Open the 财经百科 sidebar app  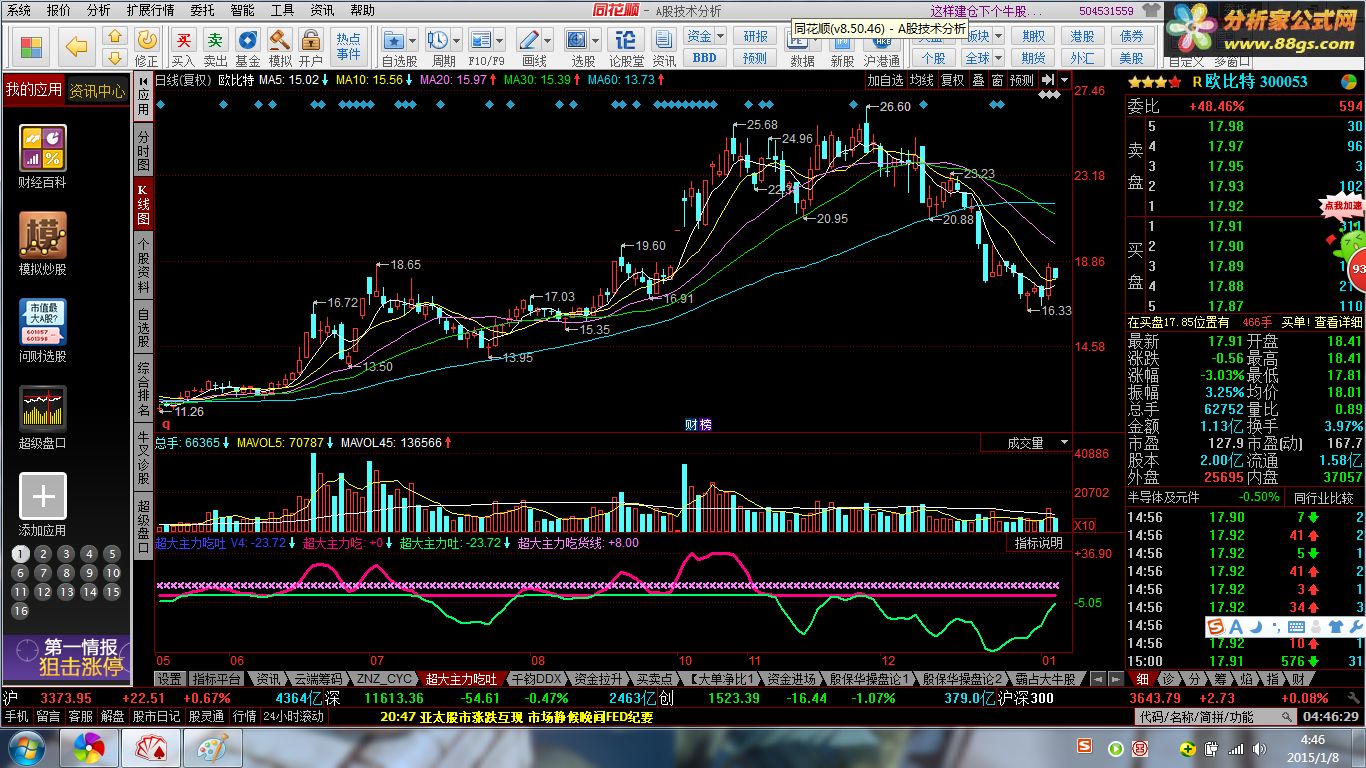[43, 148]
